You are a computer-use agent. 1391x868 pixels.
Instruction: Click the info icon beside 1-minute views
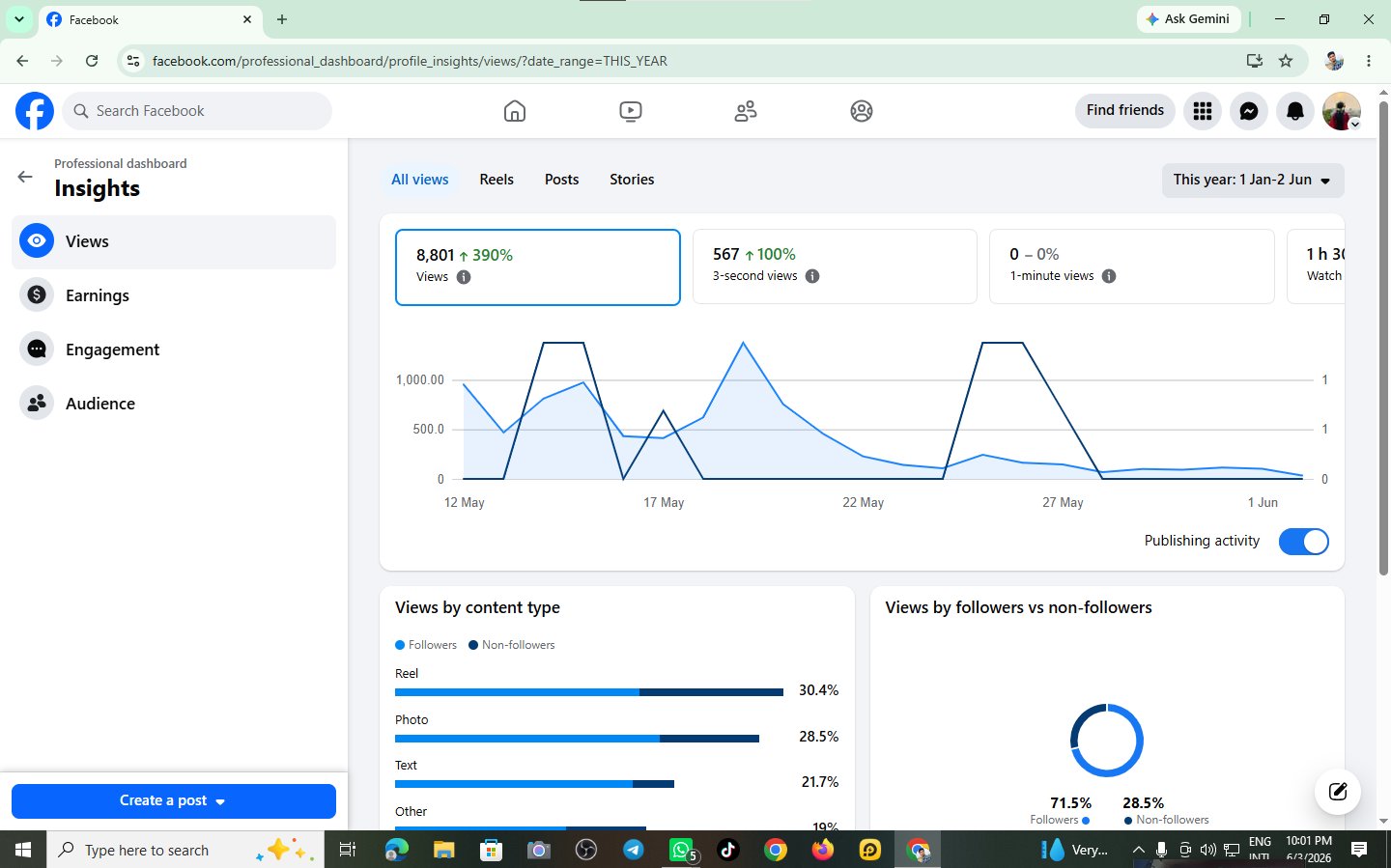[1109, 276]
